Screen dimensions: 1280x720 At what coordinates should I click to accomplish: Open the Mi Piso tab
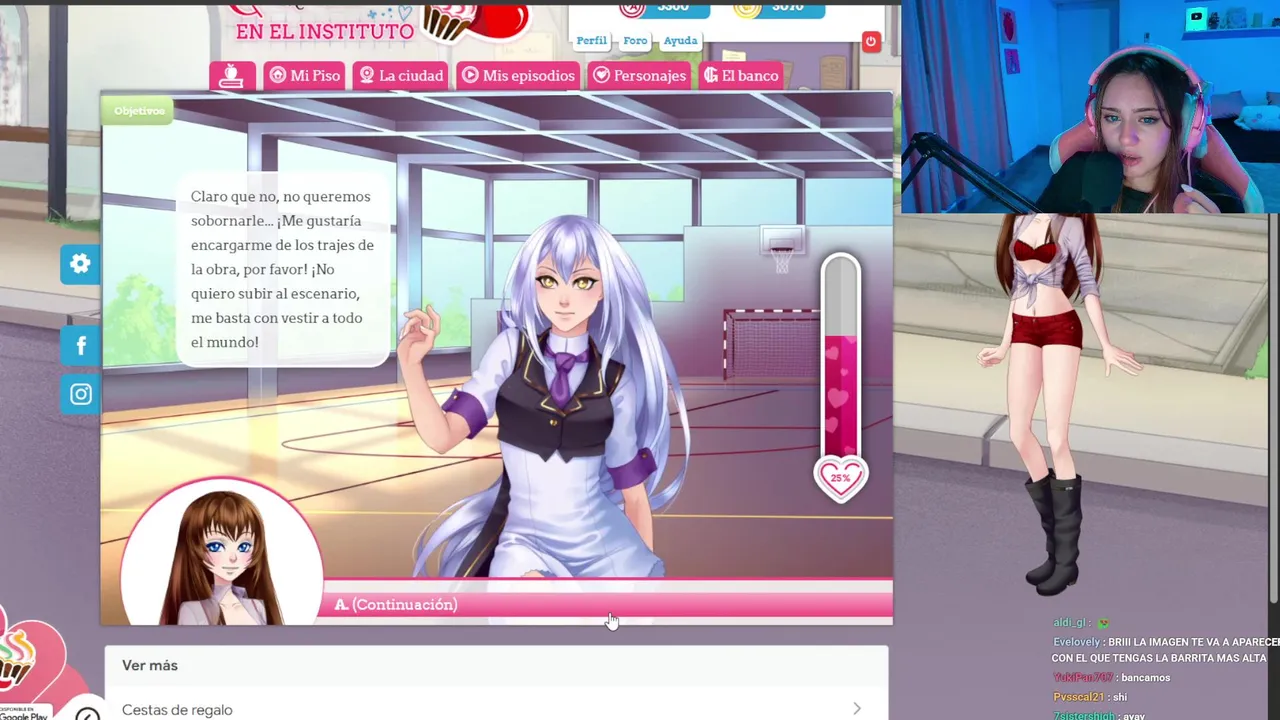(305, 76)
